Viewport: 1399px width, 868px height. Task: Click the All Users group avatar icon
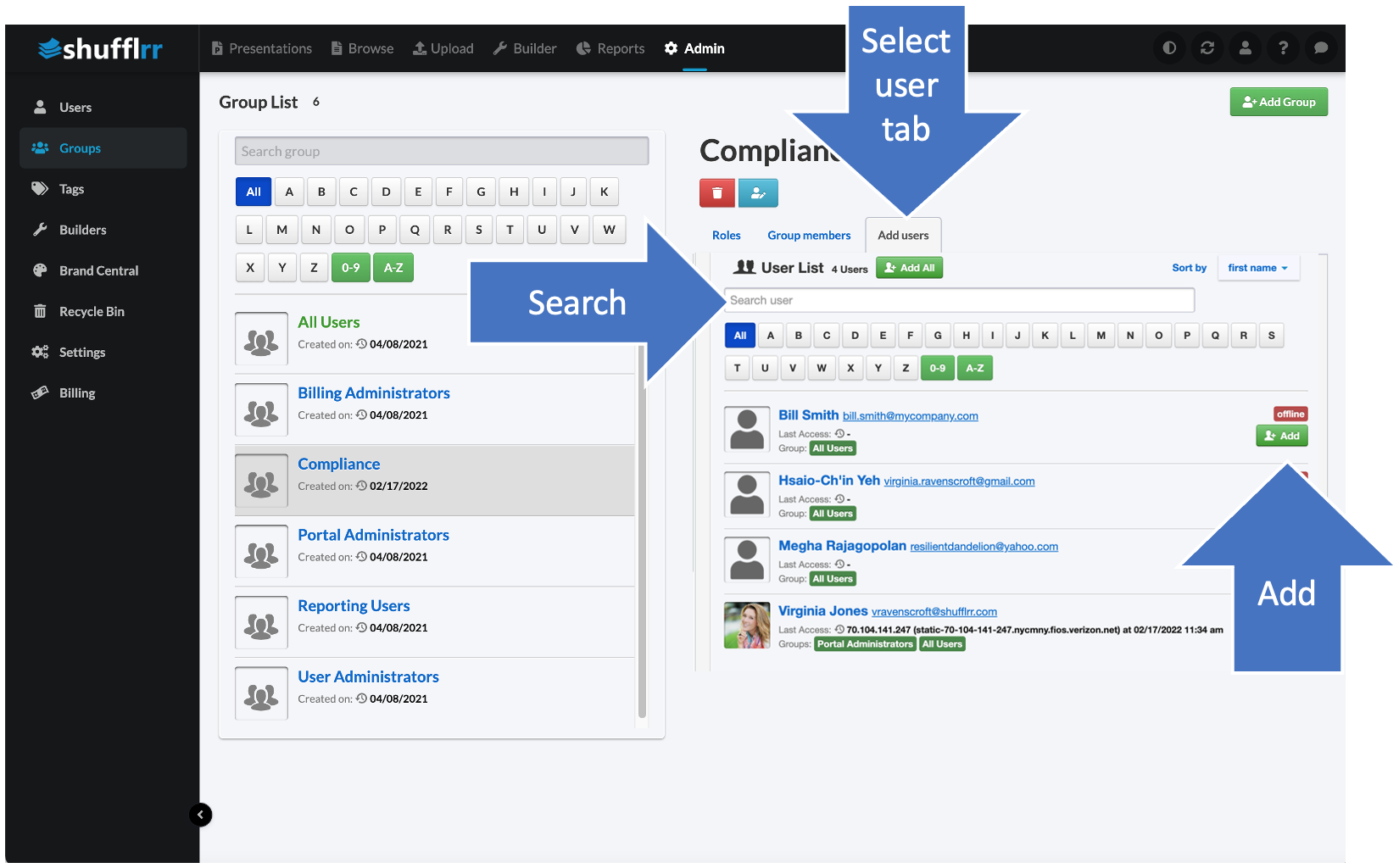coord(261,338)
